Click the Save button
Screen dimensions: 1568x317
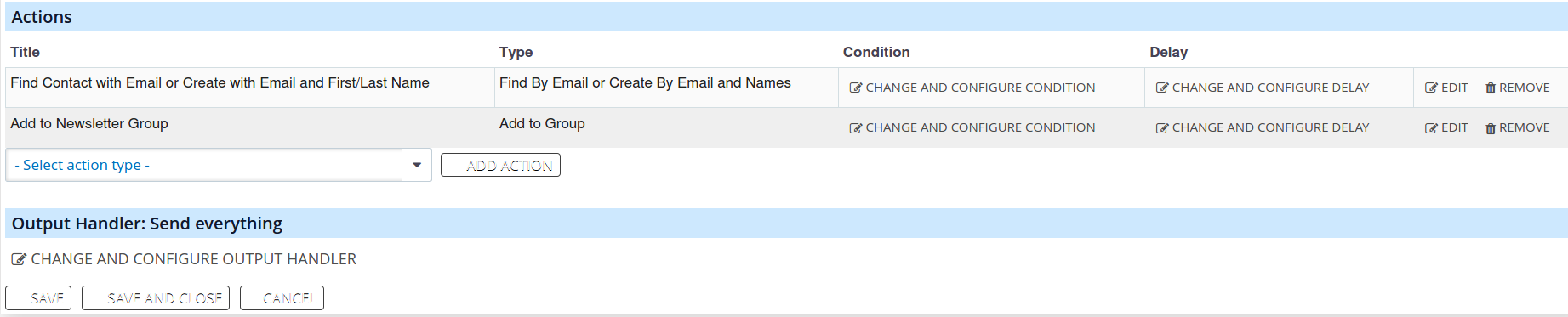[38, 298]
